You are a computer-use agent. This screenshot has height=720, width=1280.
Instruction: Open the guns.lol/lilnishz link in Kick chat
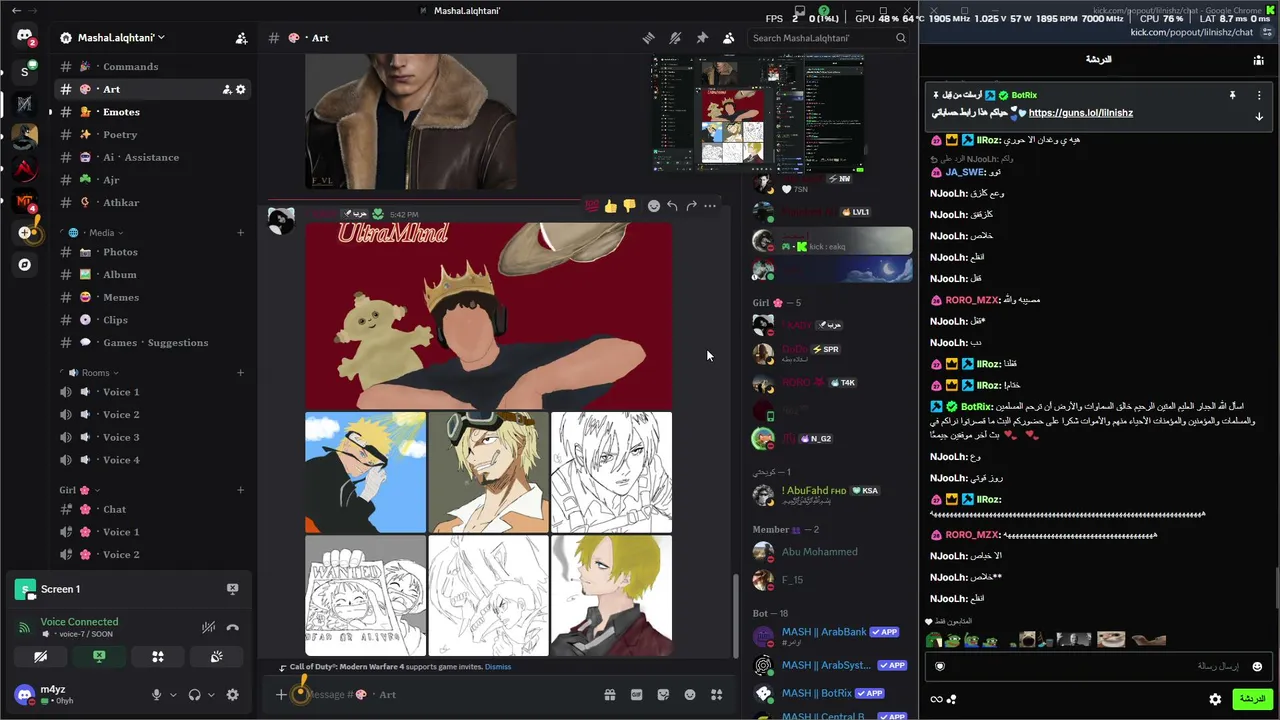(x=1080, y=113)
